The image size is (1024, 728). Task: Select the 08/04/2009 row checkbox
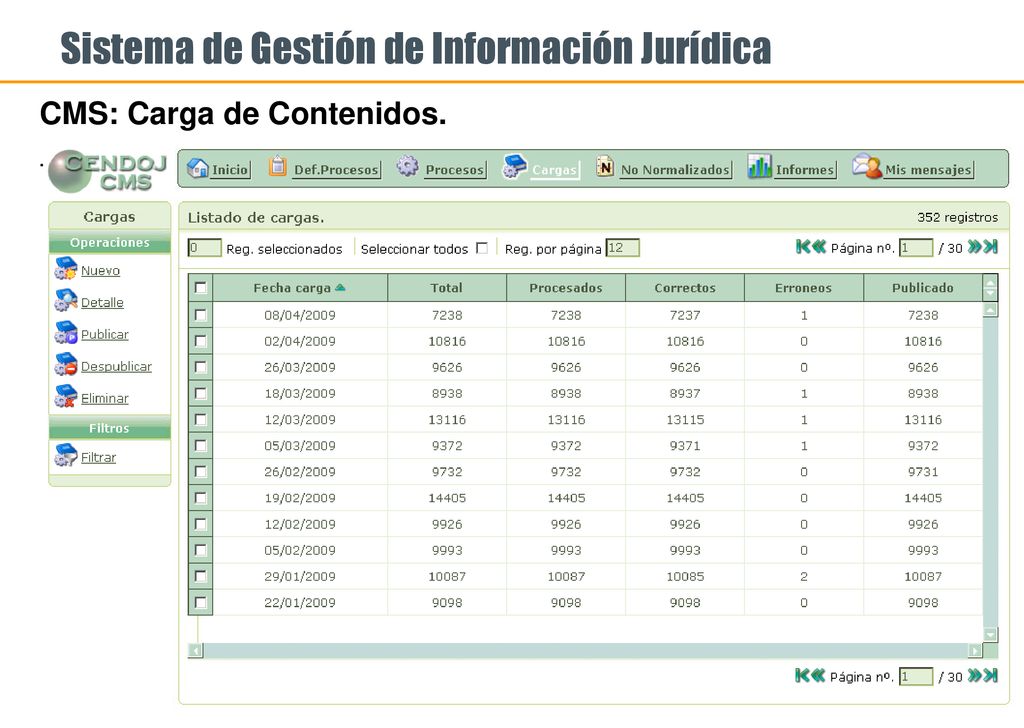point(200,315)
